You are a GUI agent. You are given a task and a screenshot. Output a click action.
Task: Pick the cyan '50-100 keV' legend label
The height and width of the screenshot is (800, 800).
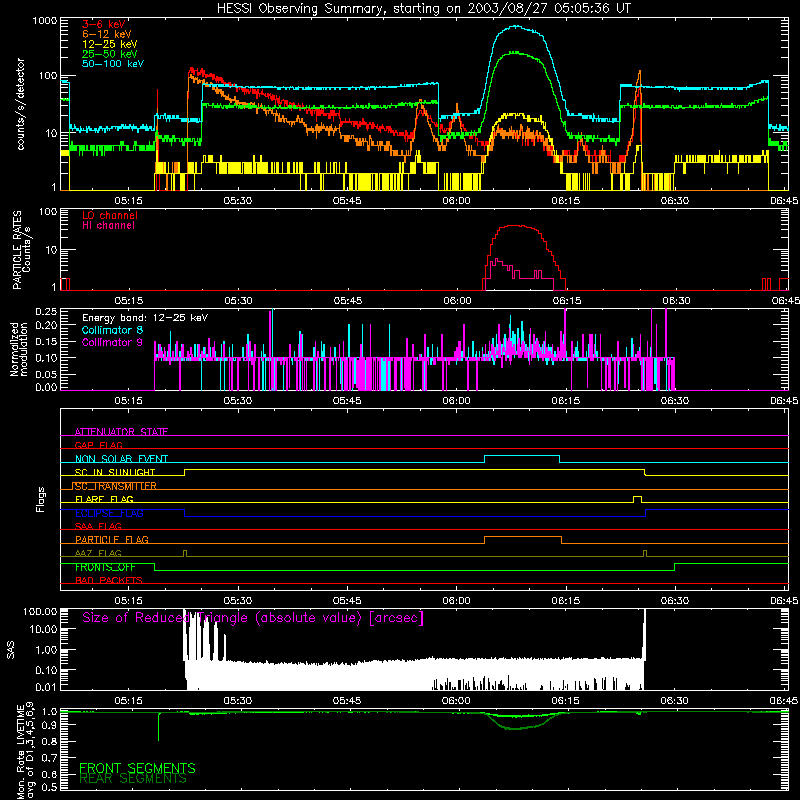[113, 64]
